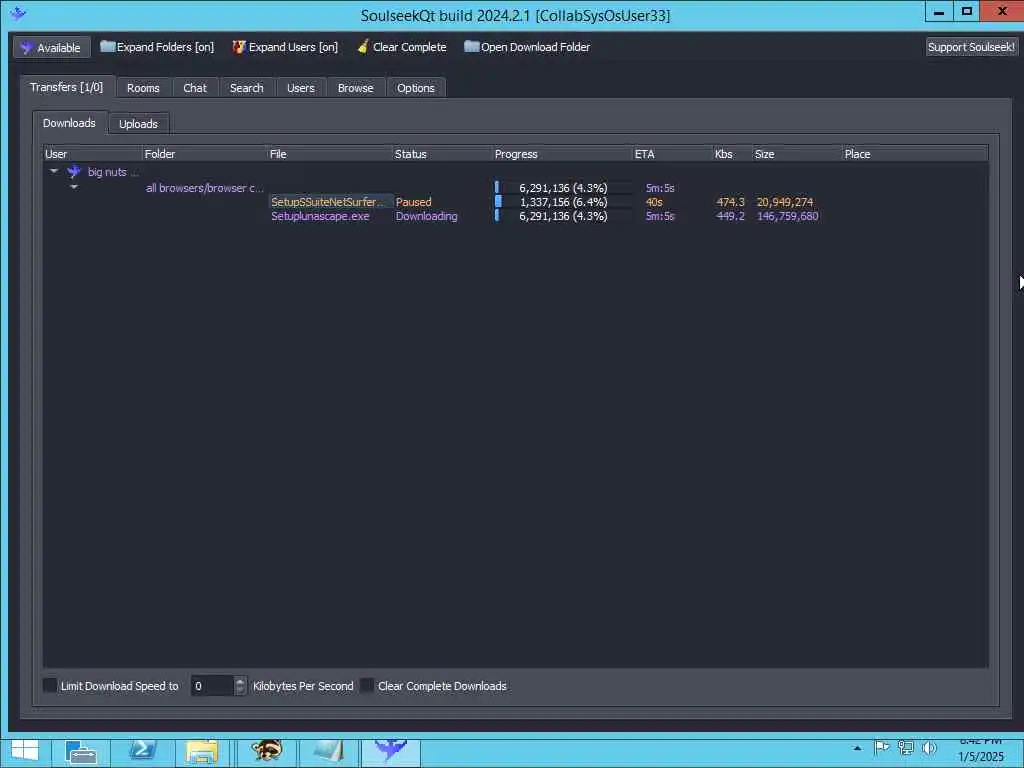The height and width of the screenshot is (768, 1024).
Task: Enable Clear Complete Downloads checkbox
Action: coord(368,685)
